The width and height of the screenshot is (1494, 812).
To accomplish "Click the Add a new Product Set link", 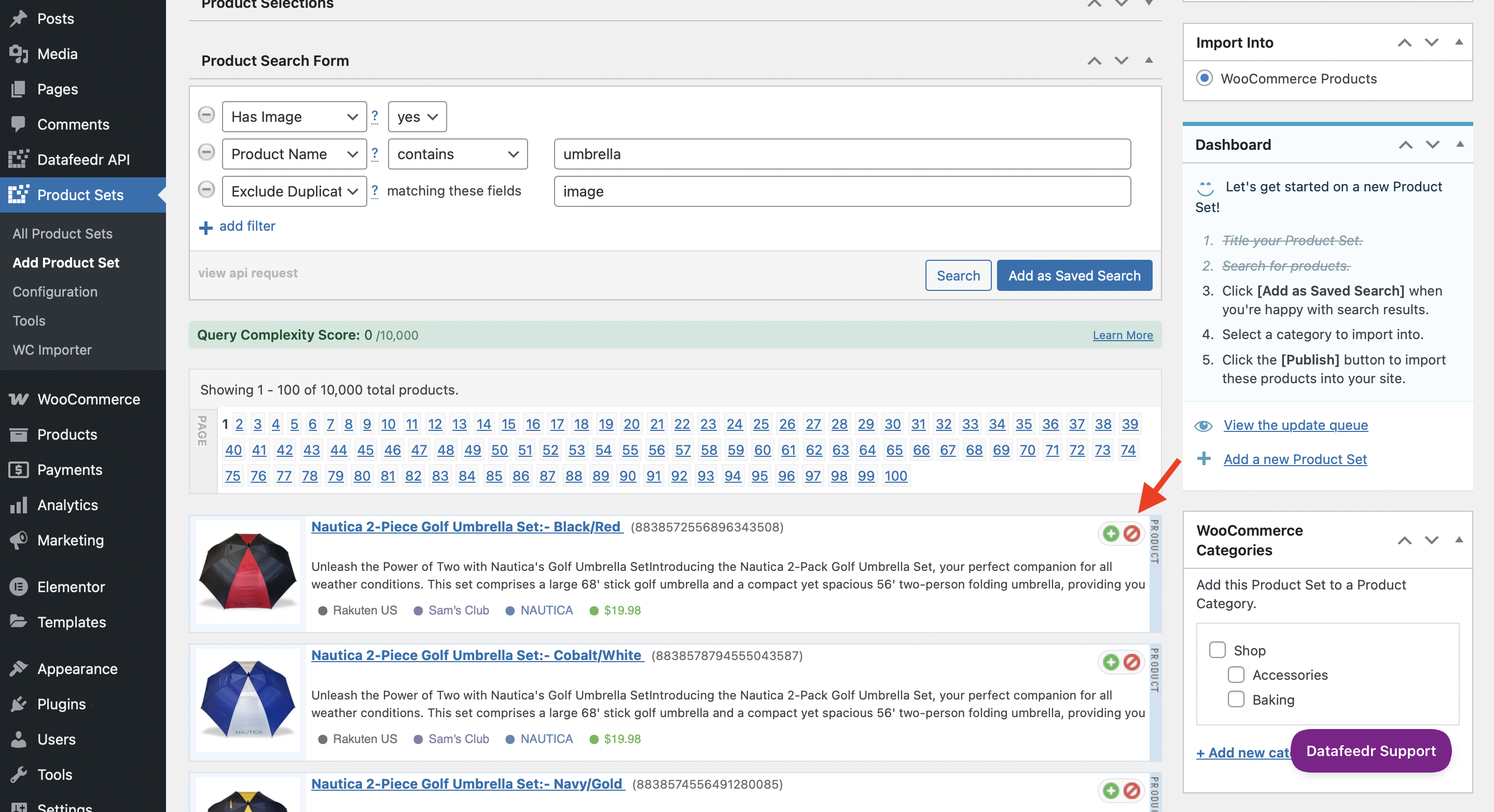I will [1295, 459].
